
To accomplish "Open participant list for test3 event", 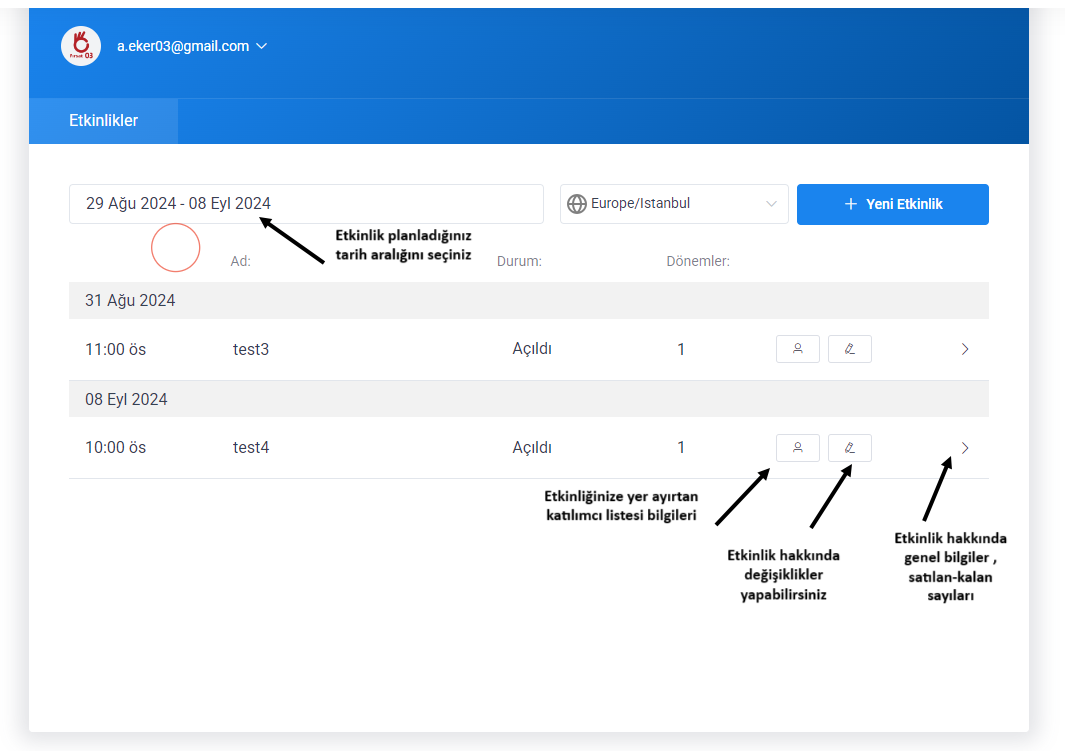I will click(797, 349).
